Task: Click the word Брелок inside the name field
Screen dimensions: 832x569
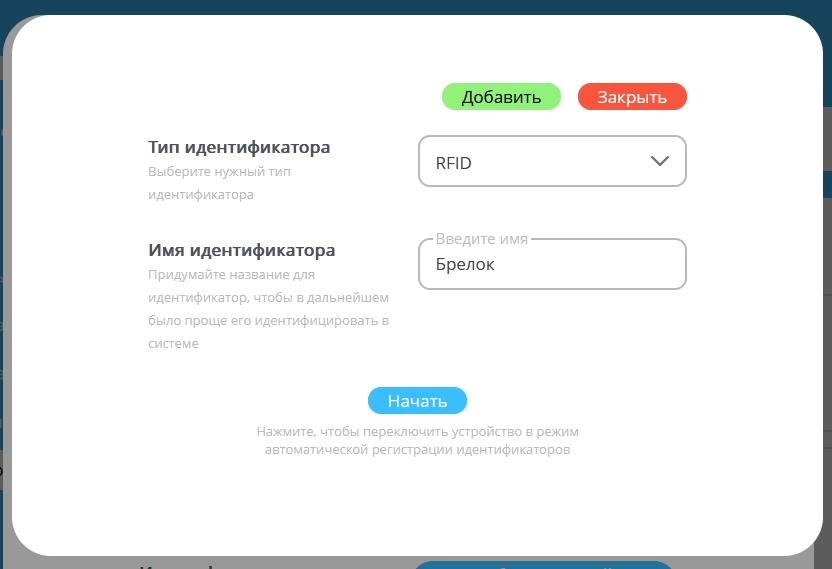Action: pos(465,266)
